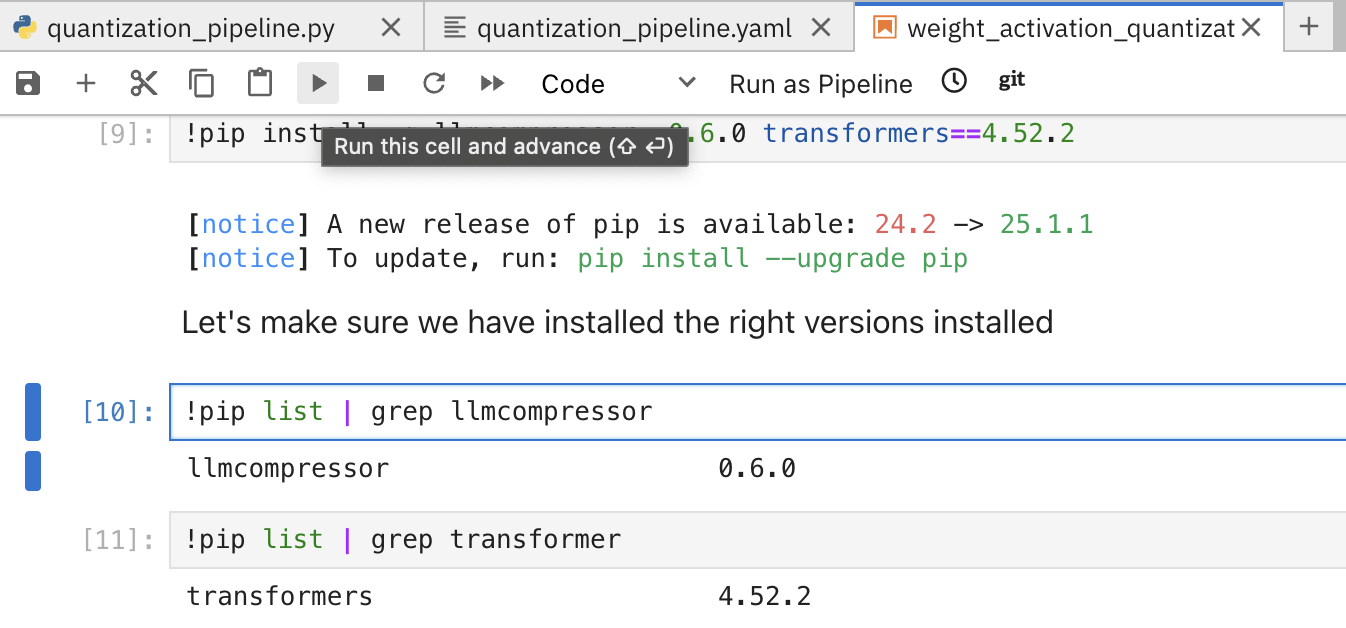Cut the selected cell with the scissors icon
The width and height of the screenshot is (1346, 628).
pyautogui.click(x=144, y=83)
